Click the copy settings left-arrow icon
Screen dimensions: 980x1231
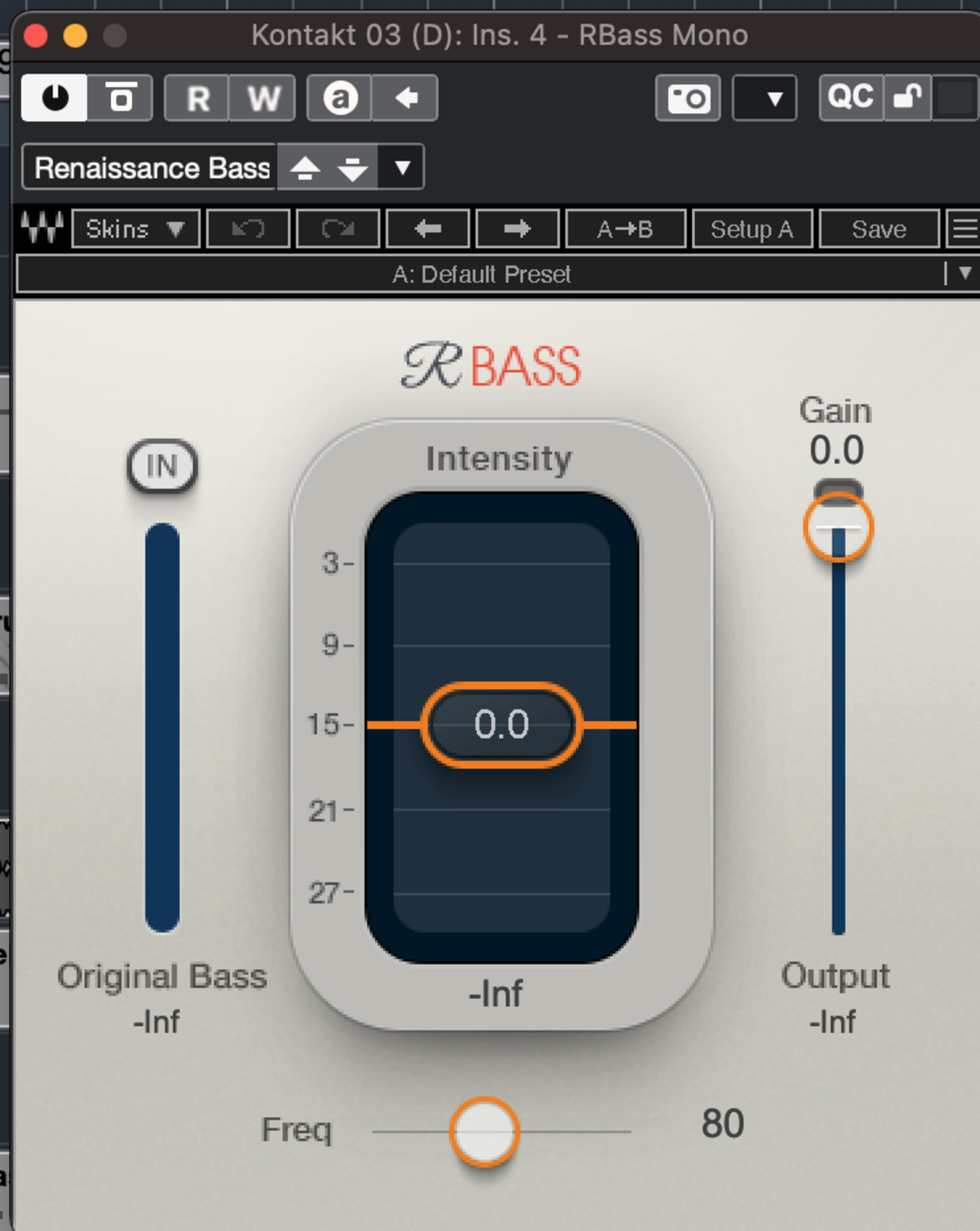(406, 98)
